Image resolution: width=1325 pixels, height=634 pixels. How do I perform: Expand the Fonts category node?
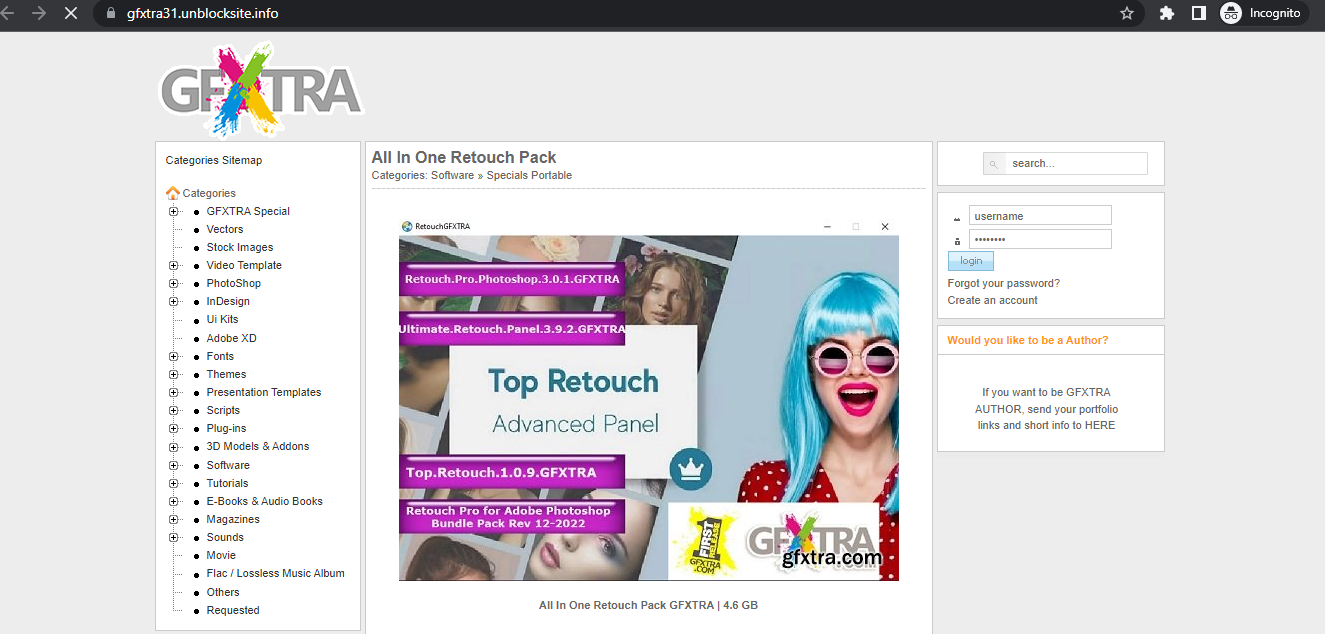pos(174,357)
